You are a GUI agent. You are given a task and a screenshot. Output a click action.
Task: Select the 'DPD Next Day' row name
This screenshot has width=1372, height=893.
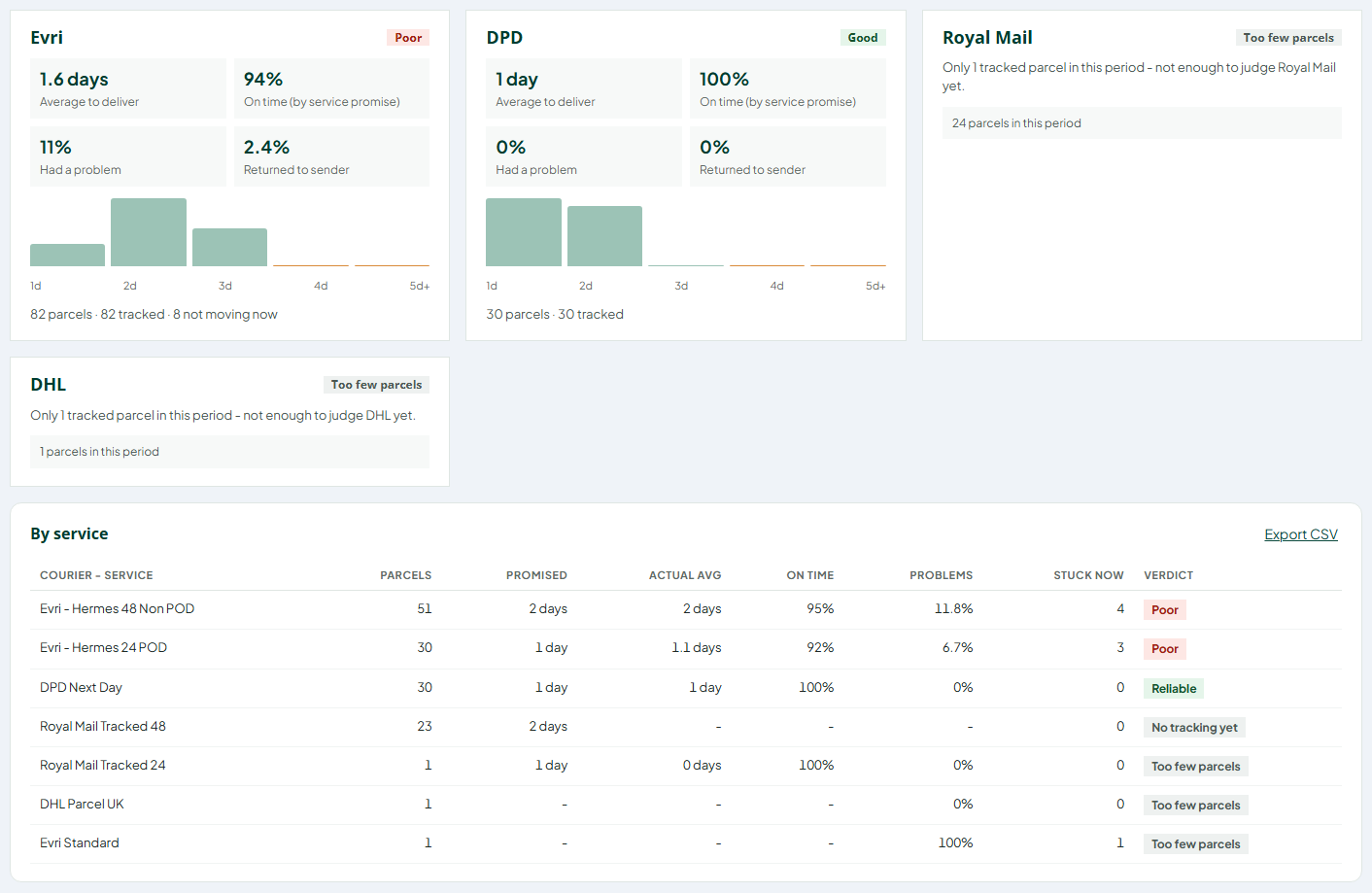[81, 687]
